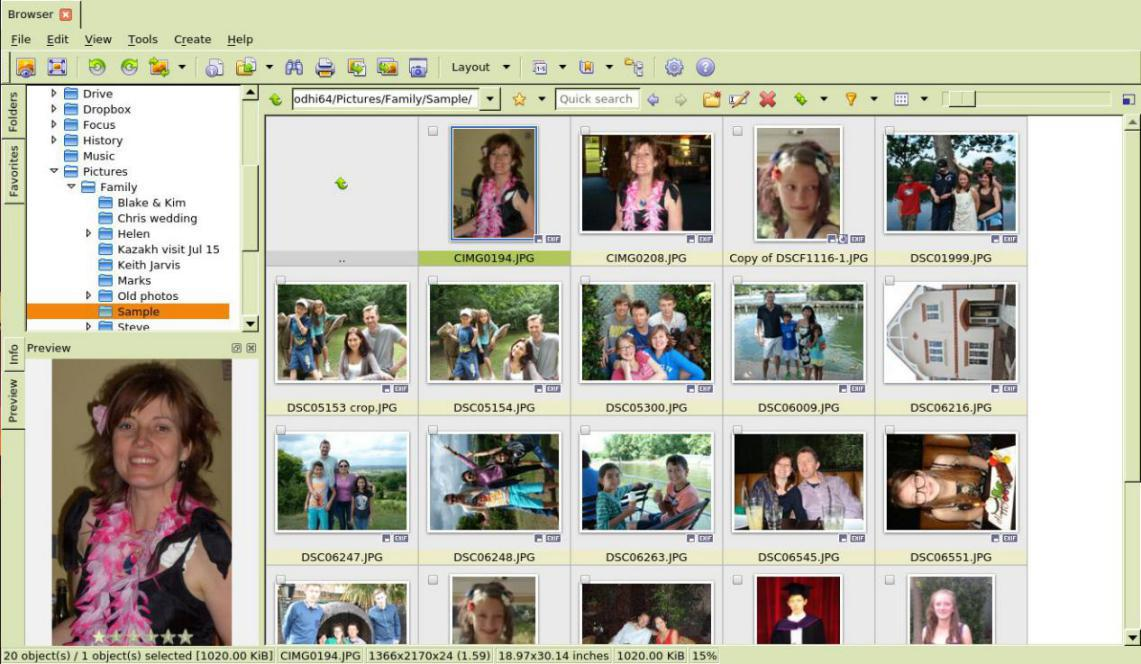This screenshot has width=1141, height=664.
Task: Open the Layout dropdown
Action: point(480,67)
